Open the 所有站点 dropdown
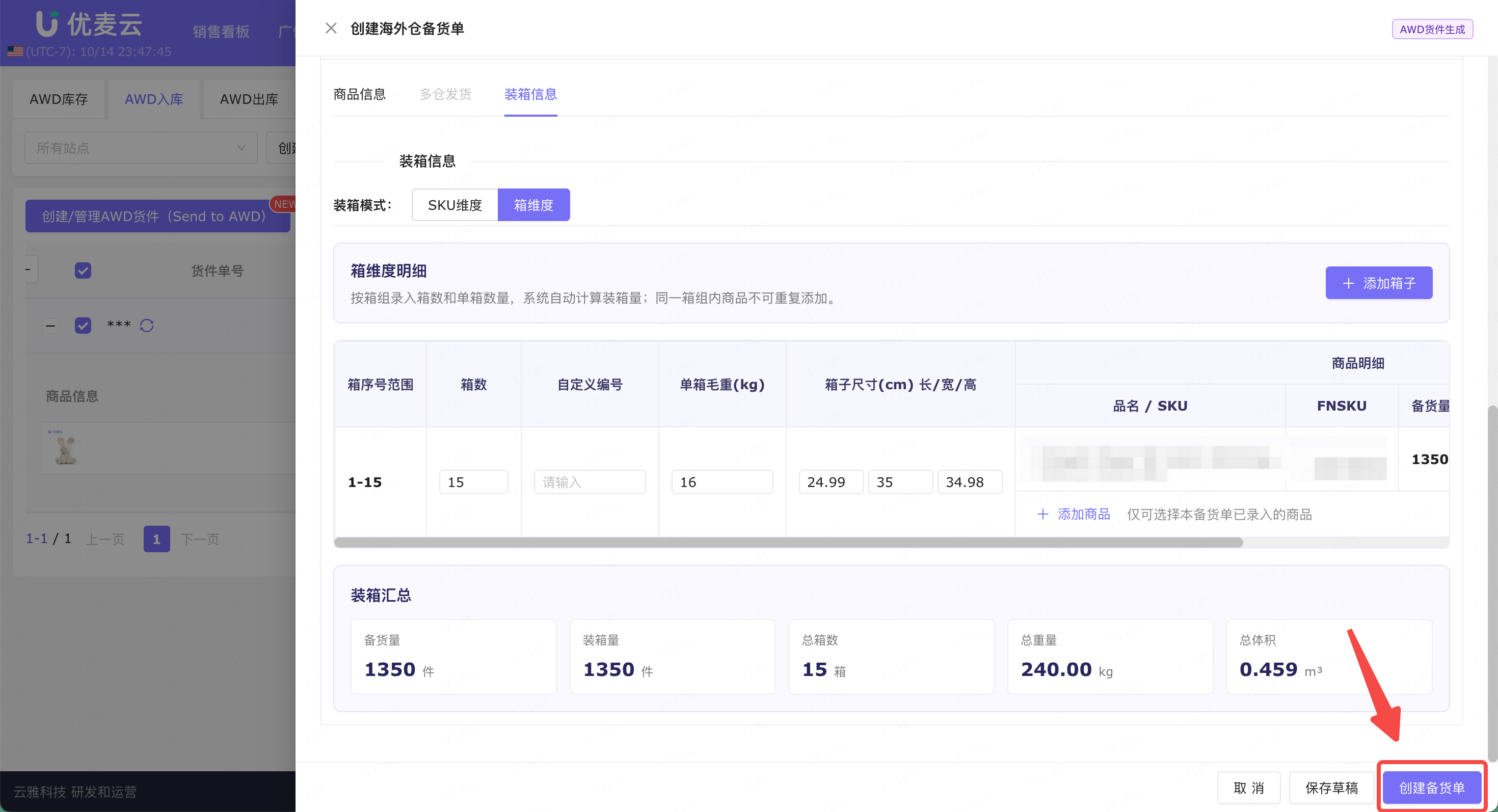This screenshot has width=1498, height=812. [141, 148]
